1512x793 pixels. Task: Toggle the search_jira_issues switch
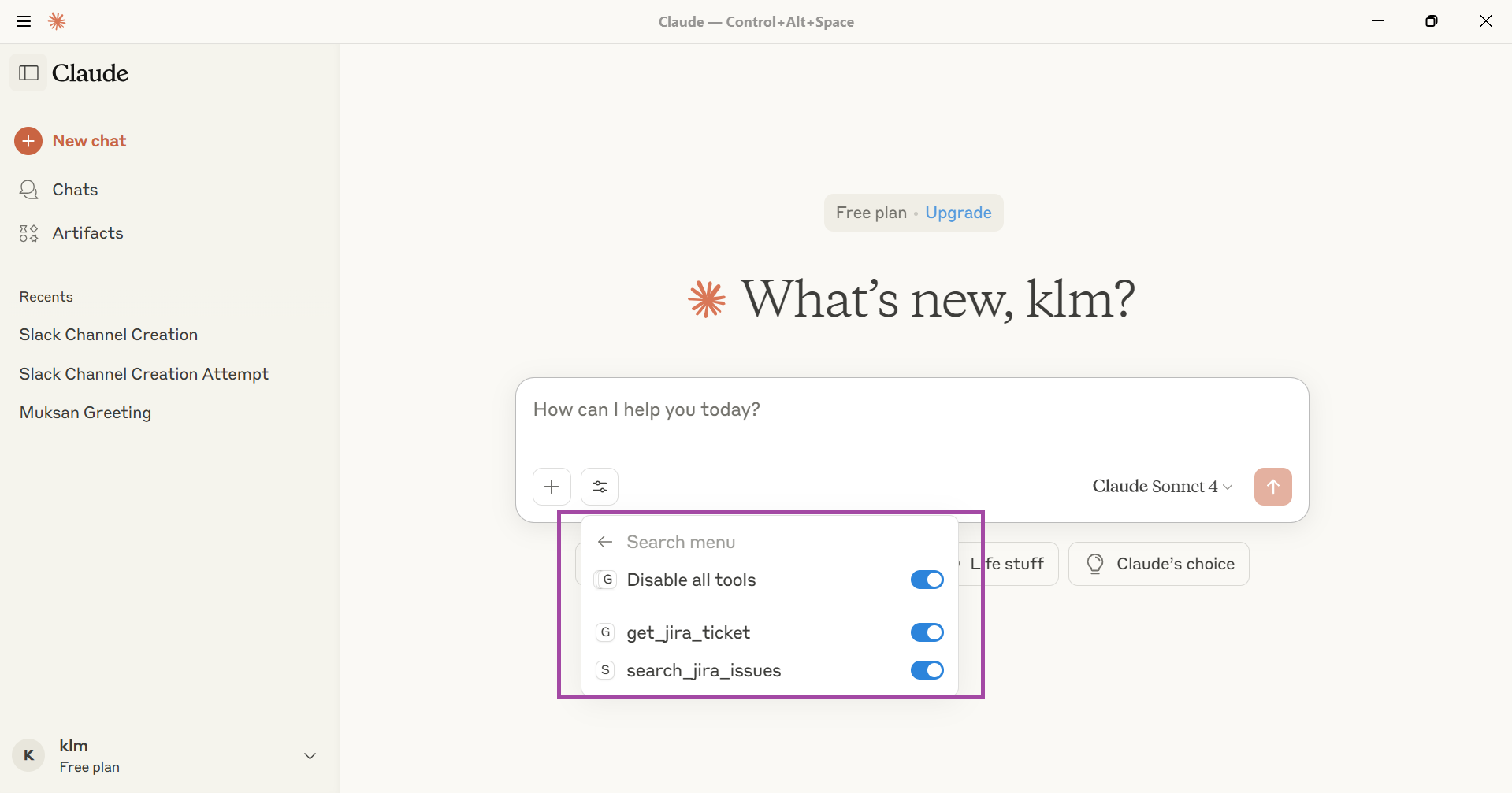click(927, 670)
